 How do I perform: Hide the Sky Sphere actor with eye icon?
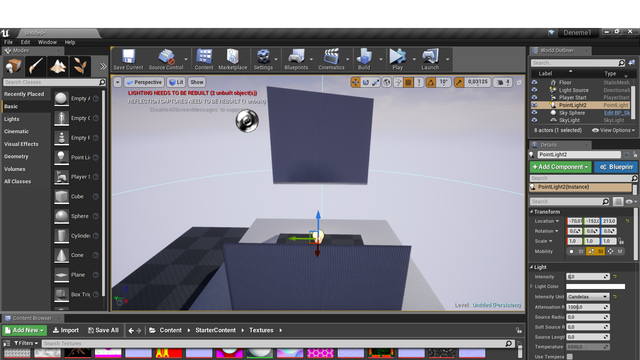[534, 113]
